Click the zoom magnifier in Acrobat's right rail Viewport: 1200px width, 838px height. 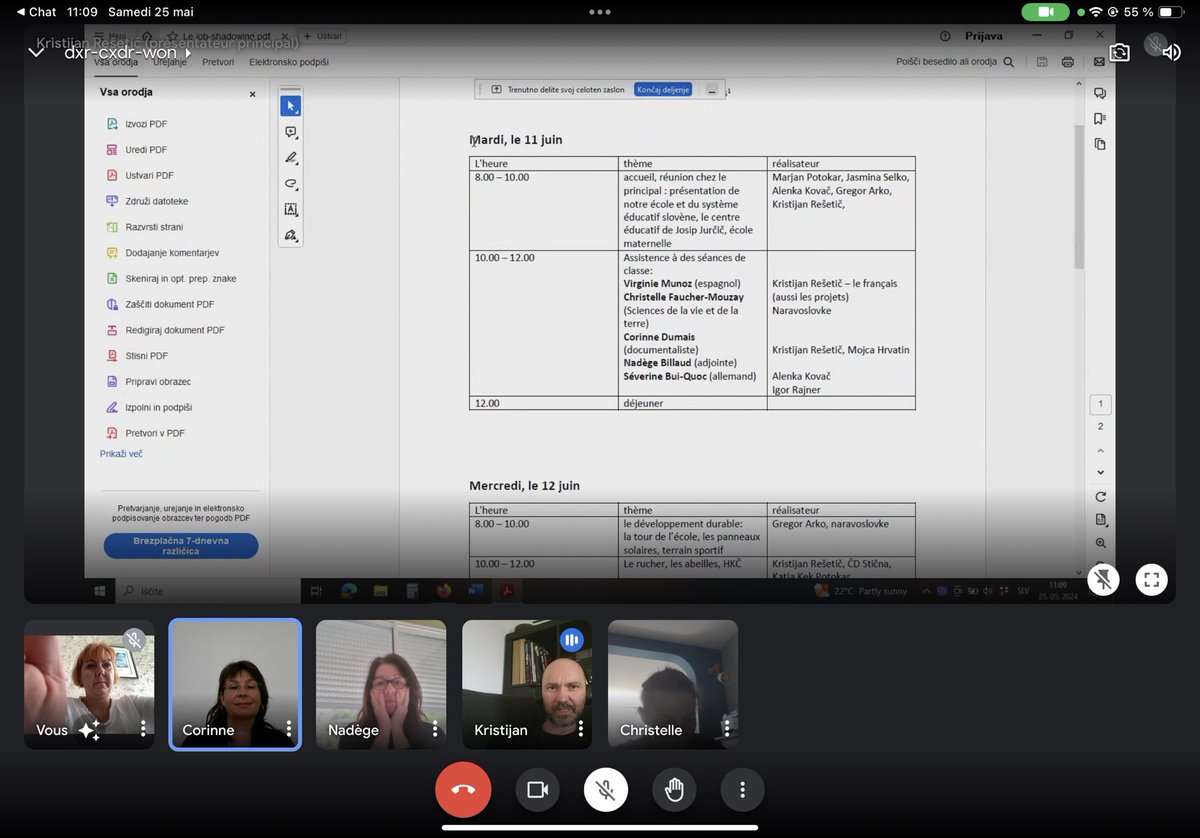1101,543
